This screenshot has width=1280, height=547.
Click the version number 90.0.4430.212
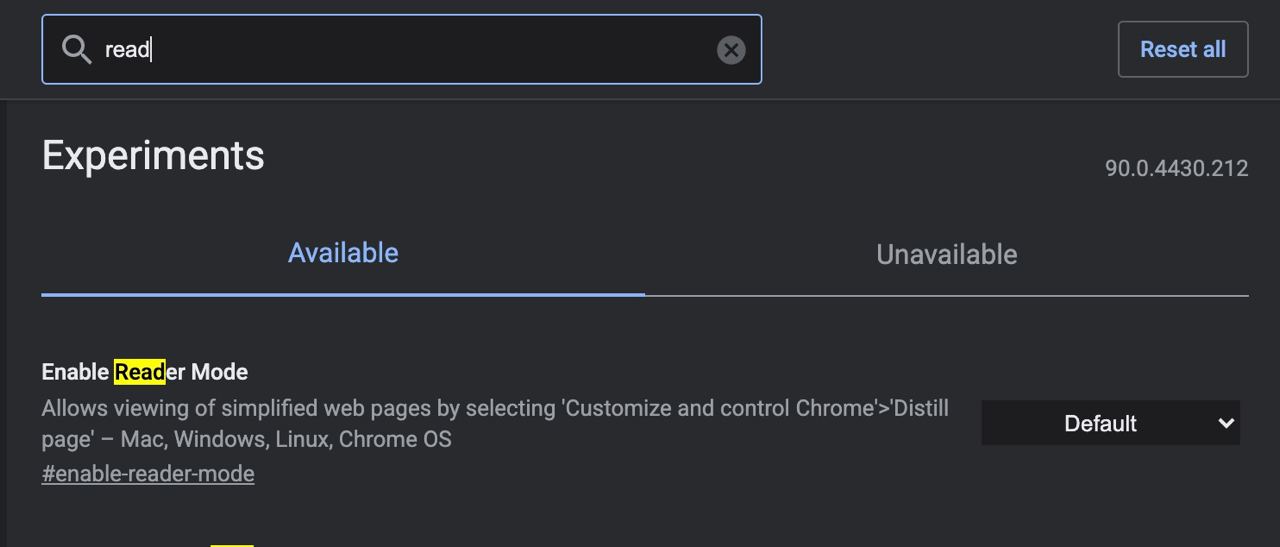click(1176, 168)
